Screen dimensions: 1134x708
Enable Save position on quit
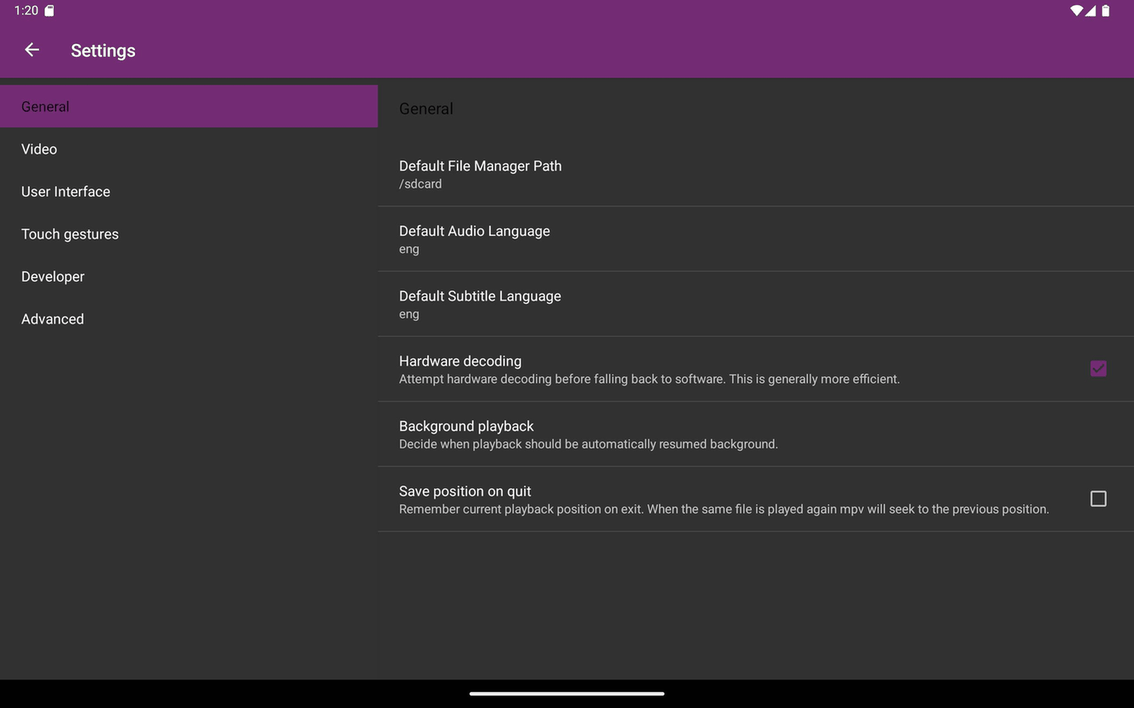1098,497
